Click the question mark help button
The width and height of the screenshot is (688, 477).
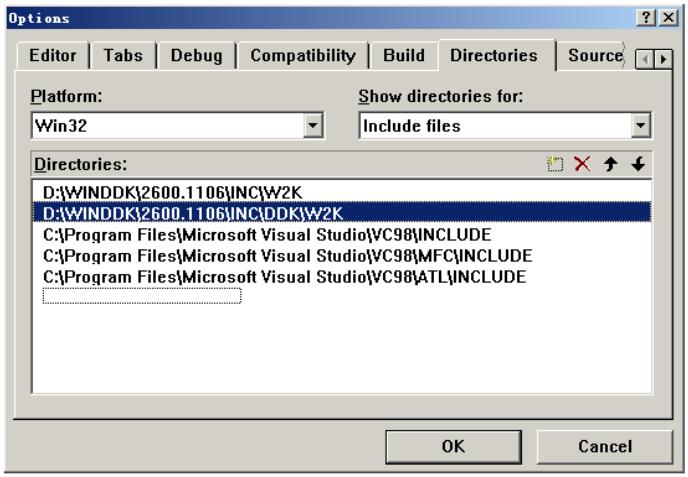tap(646, 18)
